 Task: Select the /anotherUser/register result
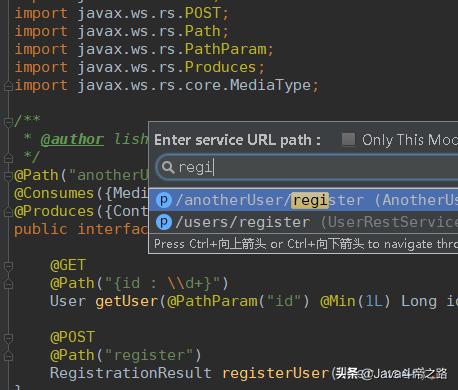click(x=303, y=200)
